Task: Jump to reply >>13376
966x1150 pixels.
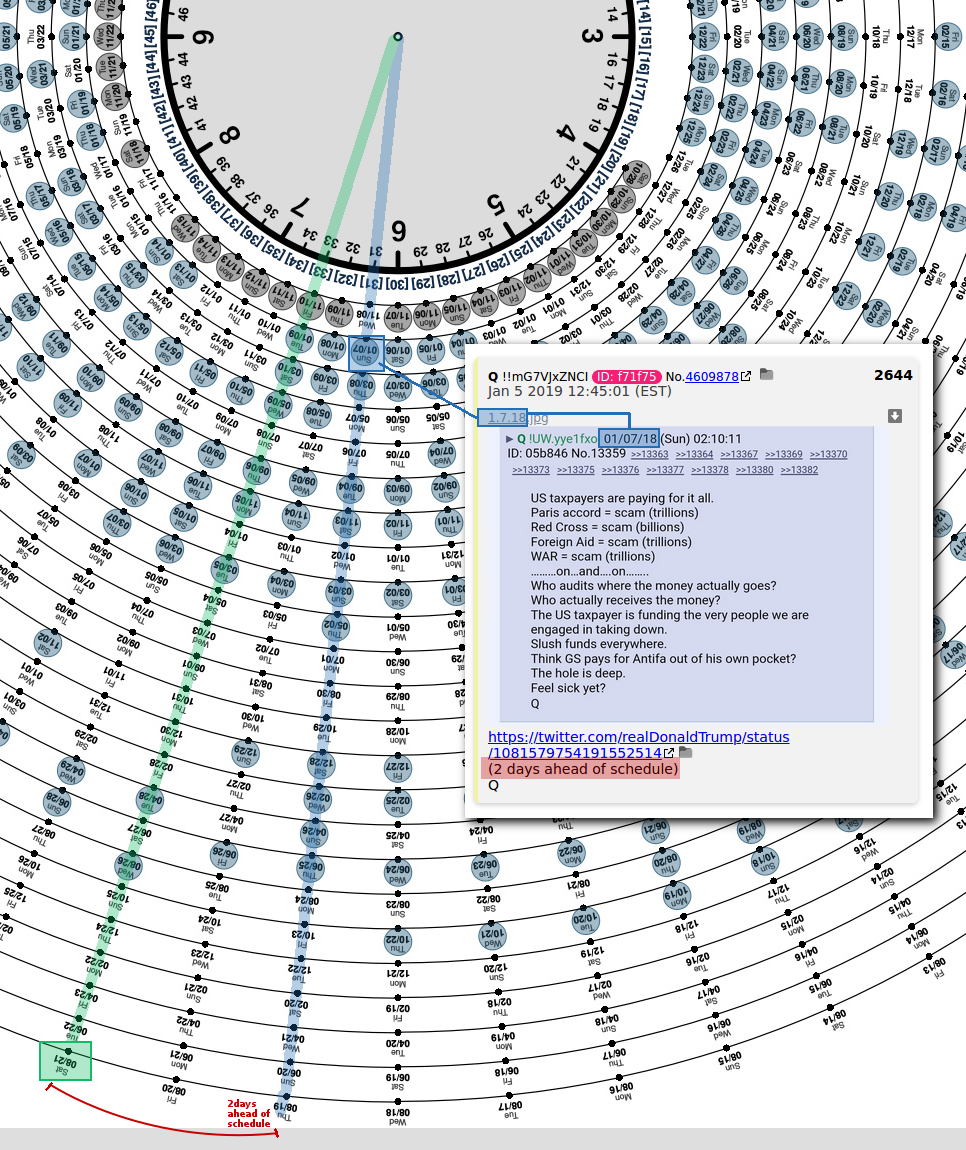Action: (x=620, y=470)
